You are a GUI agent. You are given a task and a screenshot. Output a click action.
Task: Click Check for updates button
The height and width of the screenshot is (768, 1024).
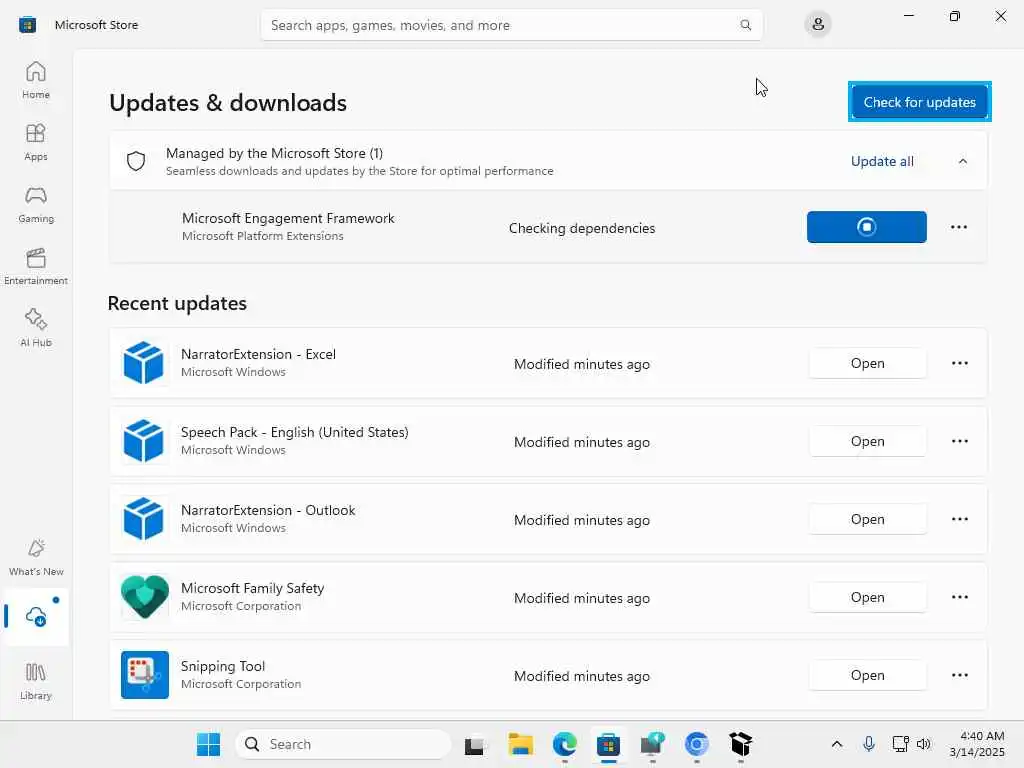(x=920, y=102)
